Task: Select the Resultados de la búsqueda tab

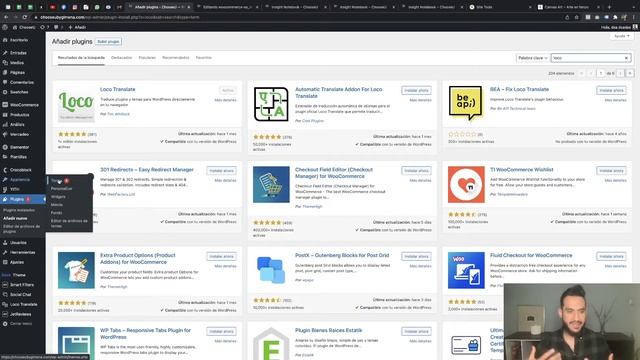Action: pos(81,58)
